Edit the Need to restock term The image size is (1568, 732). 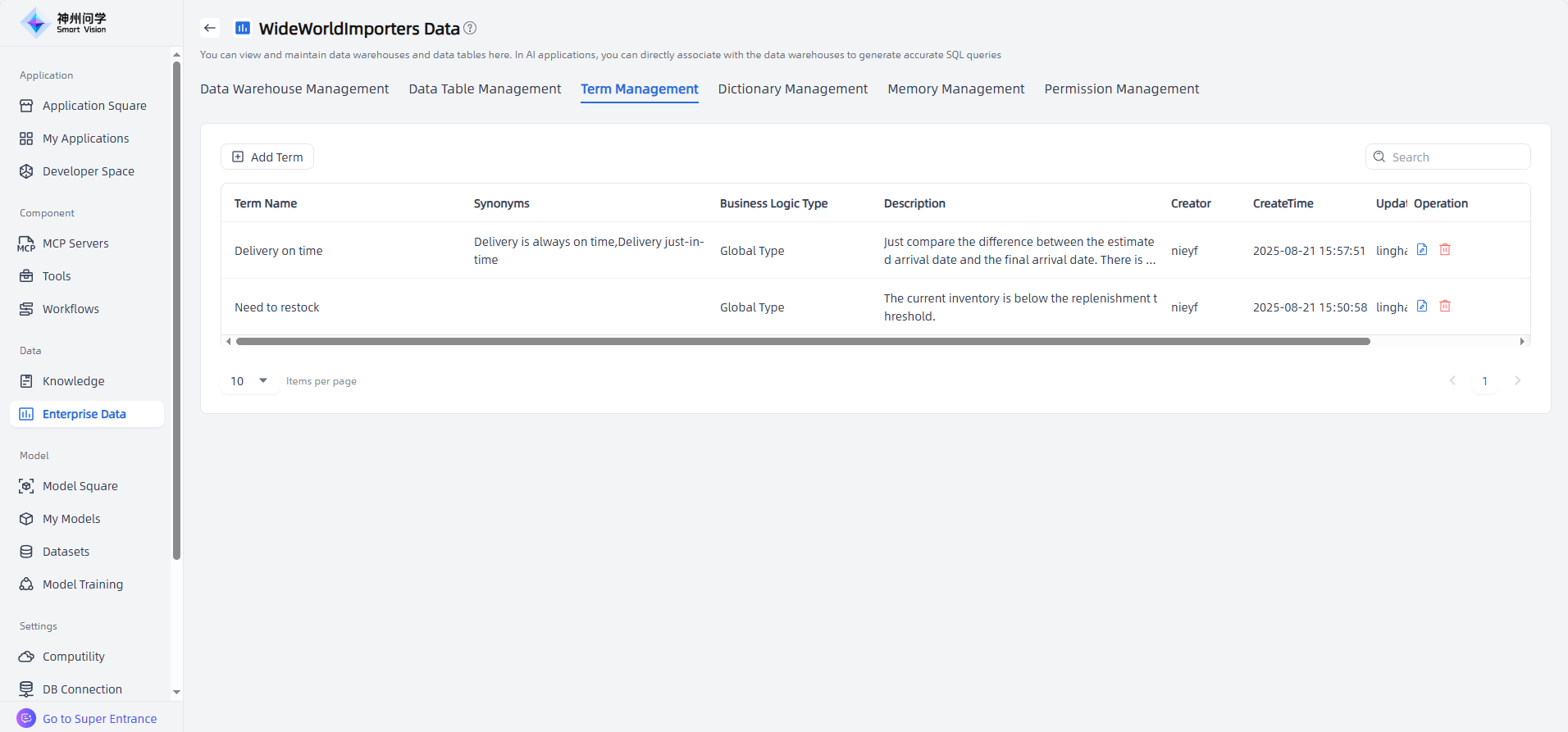pyautogui.click(x=1422, y=307)
